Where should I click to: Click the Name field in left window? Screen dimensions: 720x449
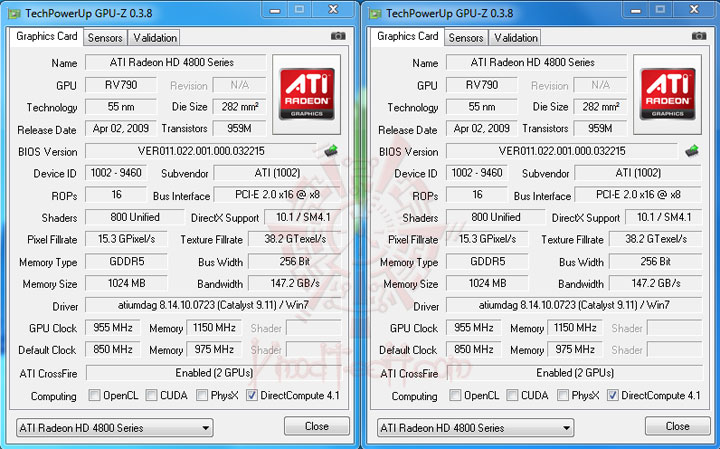coord(176,62)
